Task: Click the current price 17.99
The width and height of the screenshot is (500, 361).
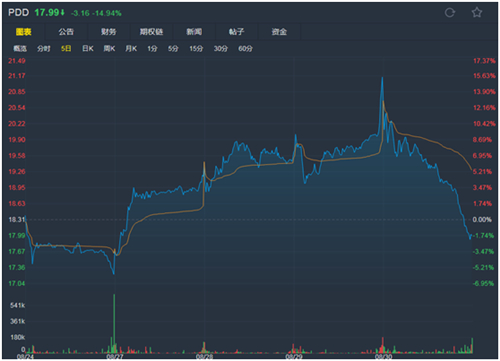Action: coord(47,13)
